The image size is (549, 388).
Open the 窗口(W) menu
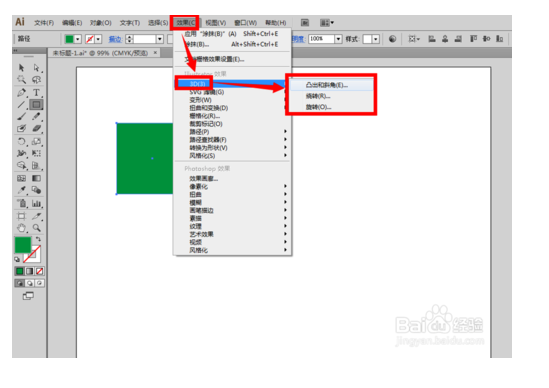245,23
